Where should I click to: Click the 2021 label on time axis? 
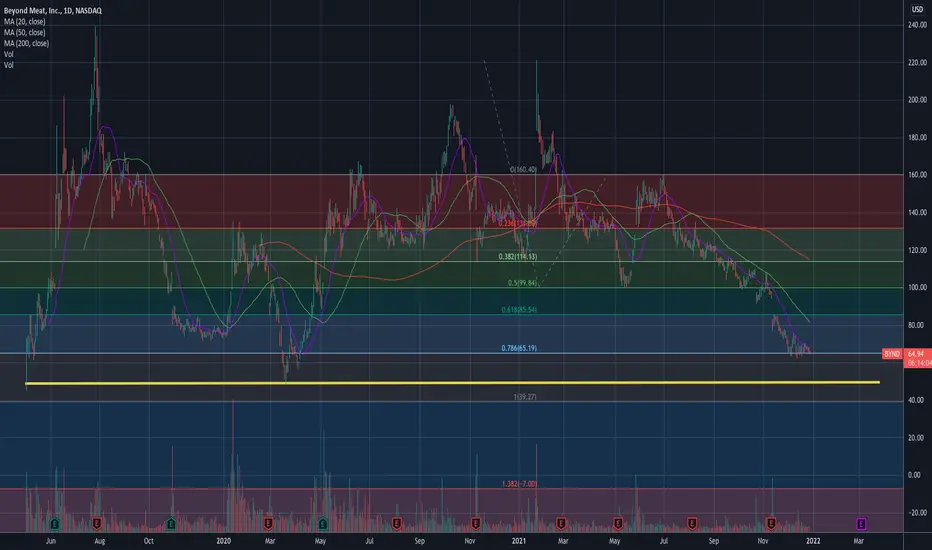coord(519,541)
